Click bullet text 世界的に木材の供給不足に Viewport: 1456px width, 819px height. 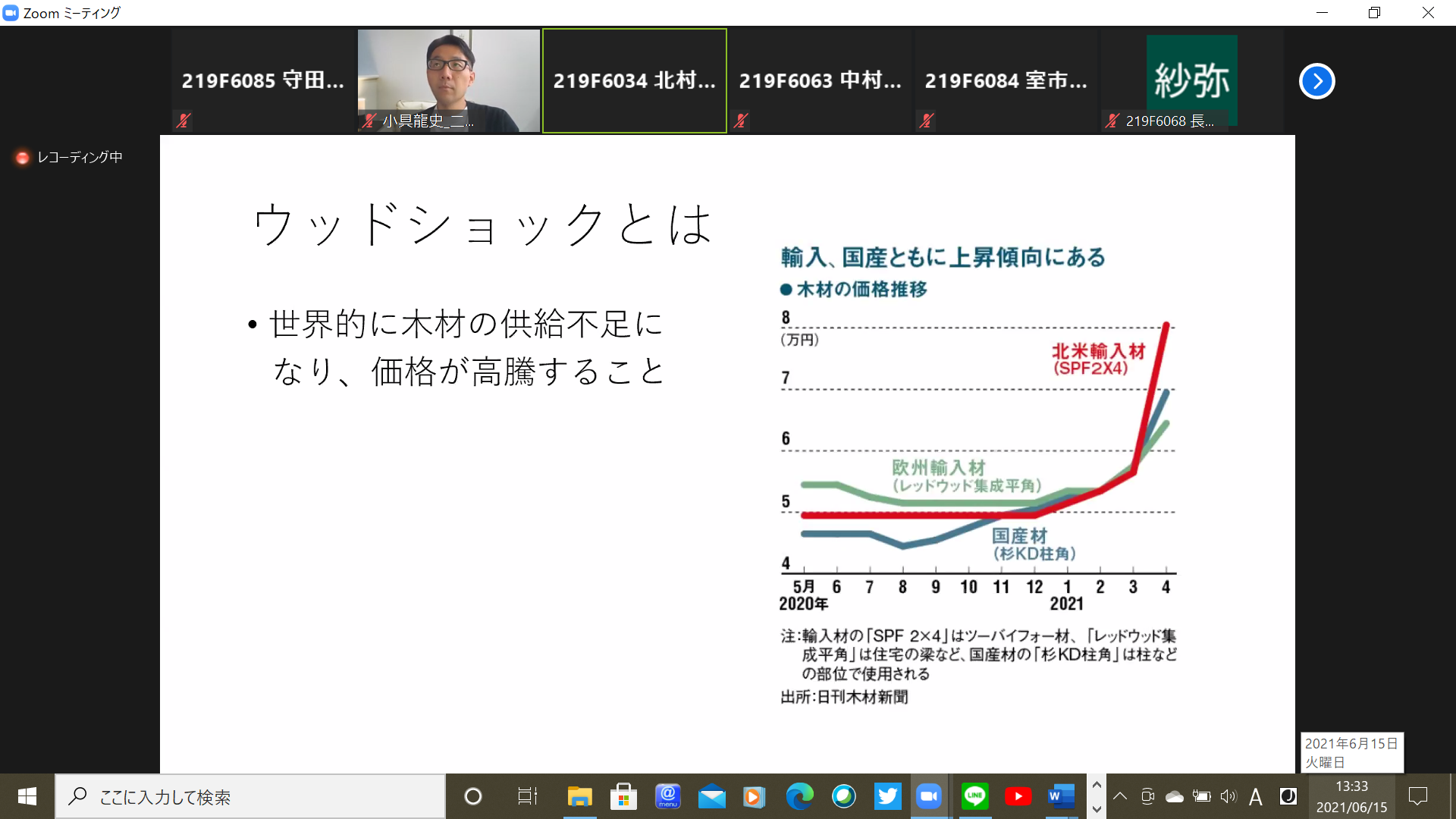click(x=466, y=324)
